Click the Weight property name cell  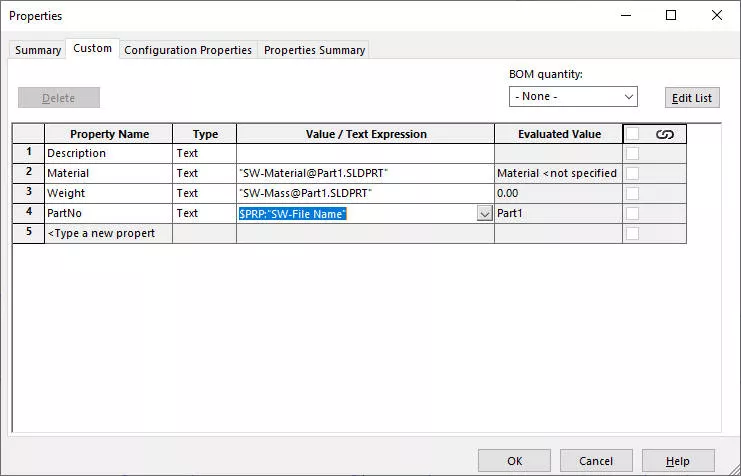tap(108, 193)
